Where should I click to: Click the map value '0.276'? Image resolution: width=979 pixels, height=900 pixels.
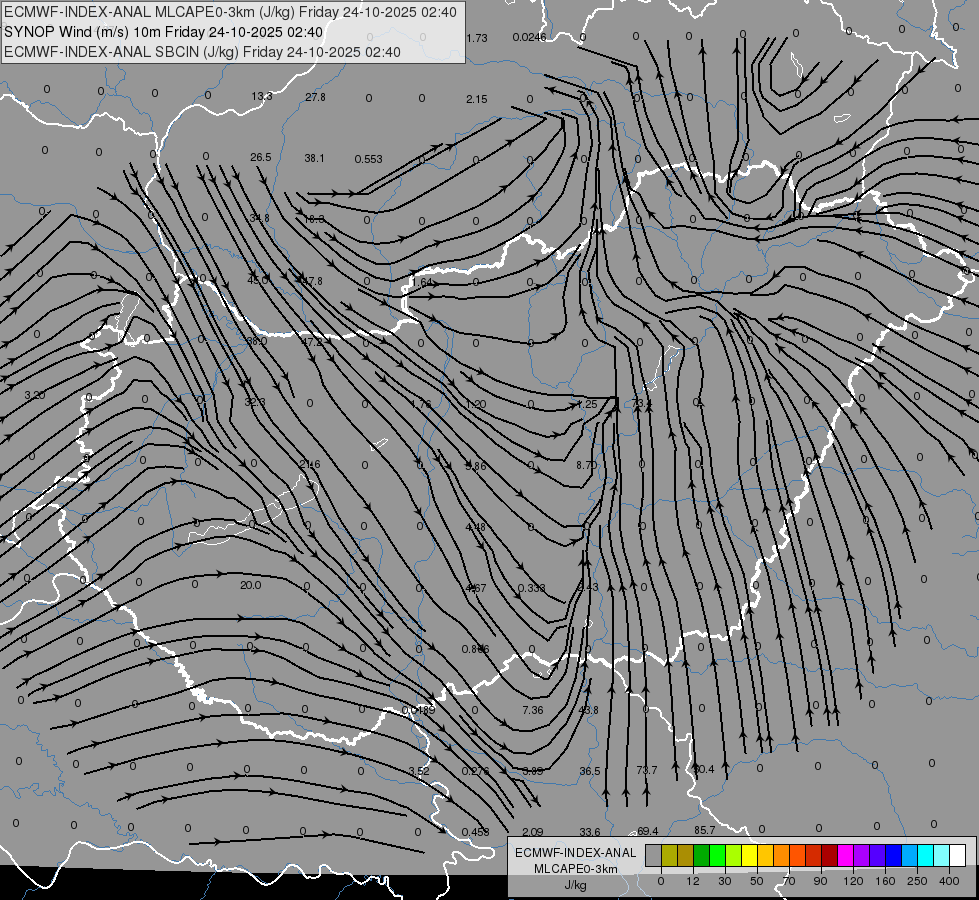click(x=475, y=771)
